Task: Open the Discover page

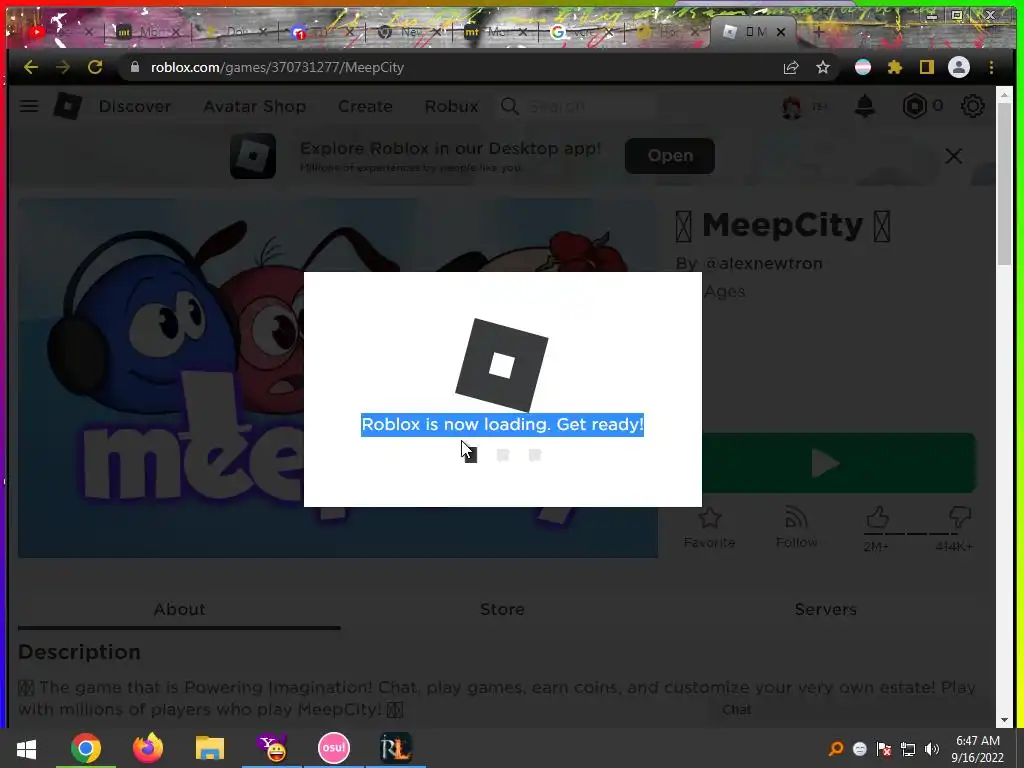Action: pos(135,106)
